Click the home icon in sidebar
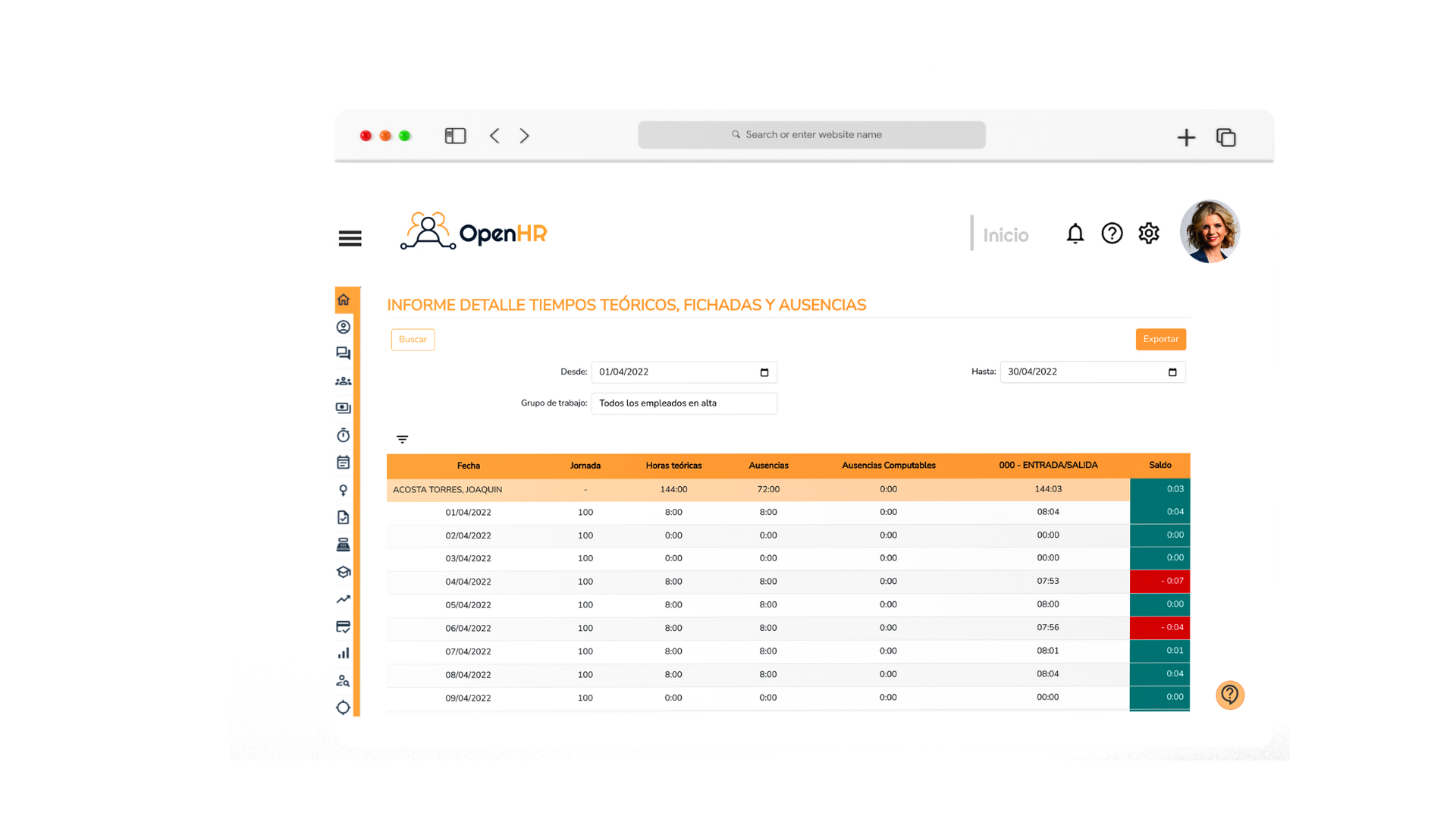The width and height of the screenshot is (1456, 819). [344, 300]
